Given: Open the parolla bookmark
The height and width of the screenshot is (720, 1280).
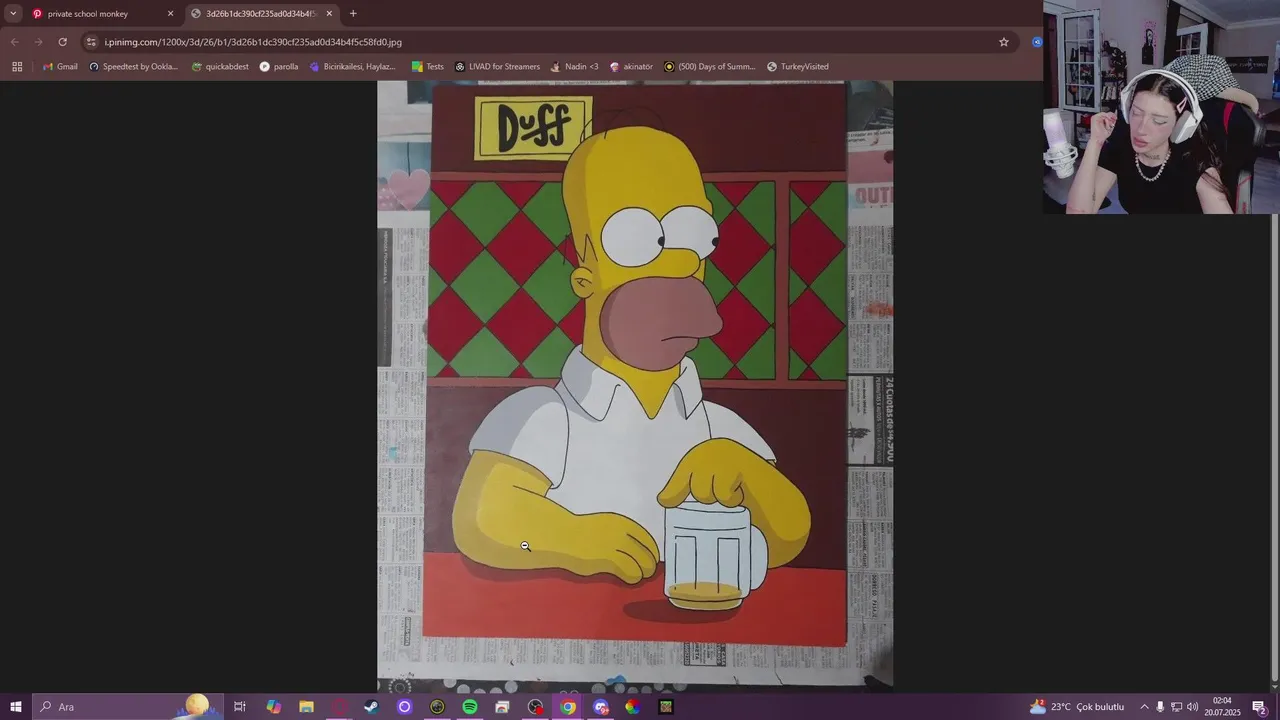Looking at the screenshot, I should click(279, 67).
